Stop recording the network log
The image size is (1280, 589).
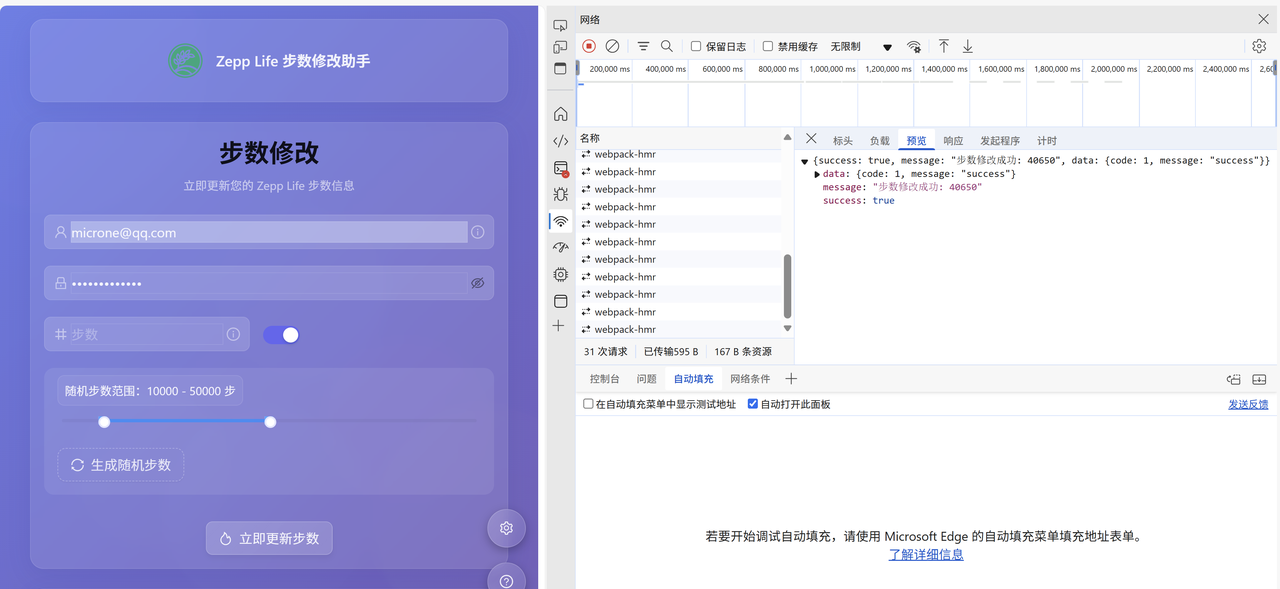[589, 46]
